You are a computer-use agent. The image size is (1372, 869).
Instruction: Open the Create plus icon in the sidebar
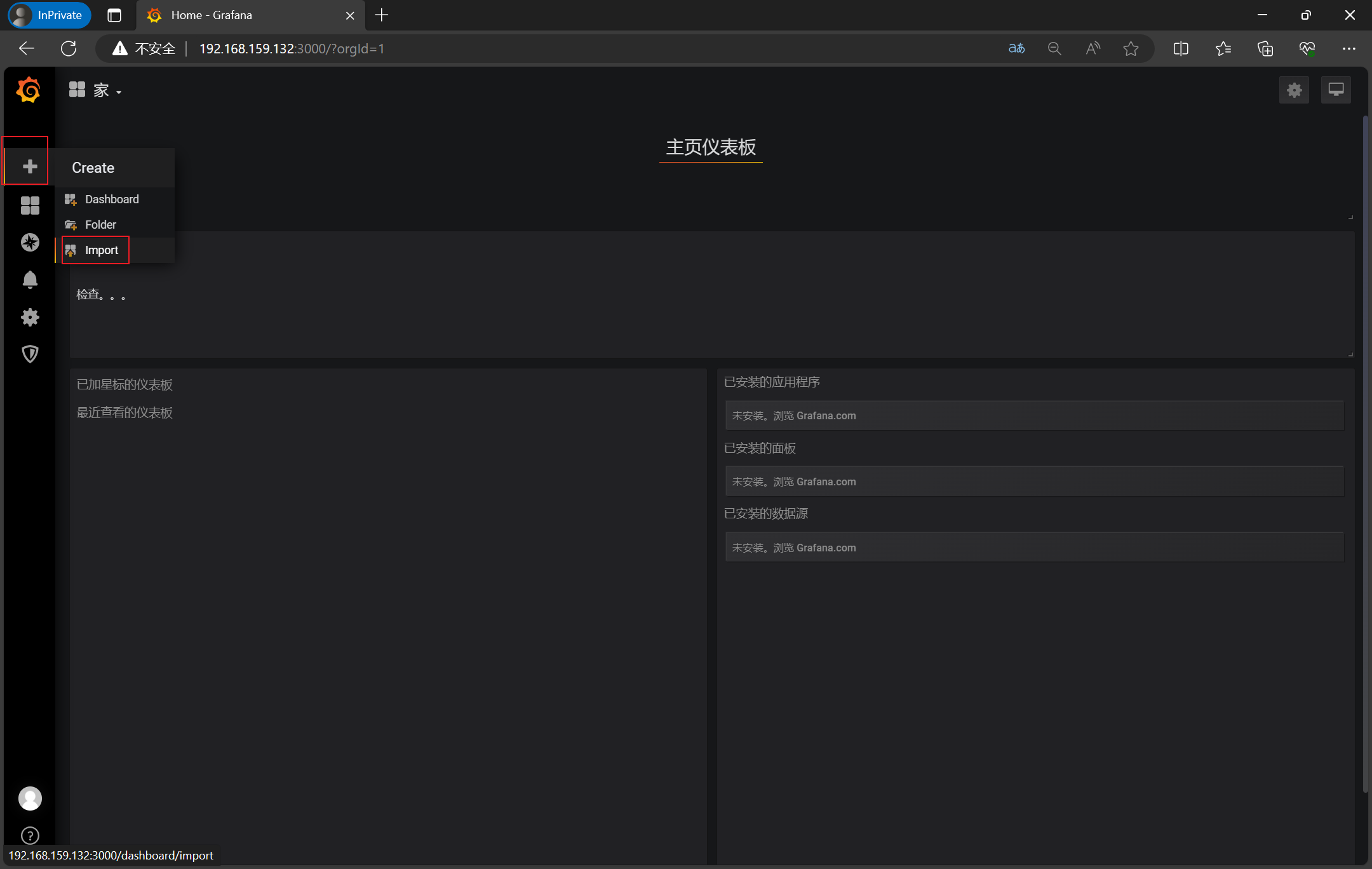point(29,166)
